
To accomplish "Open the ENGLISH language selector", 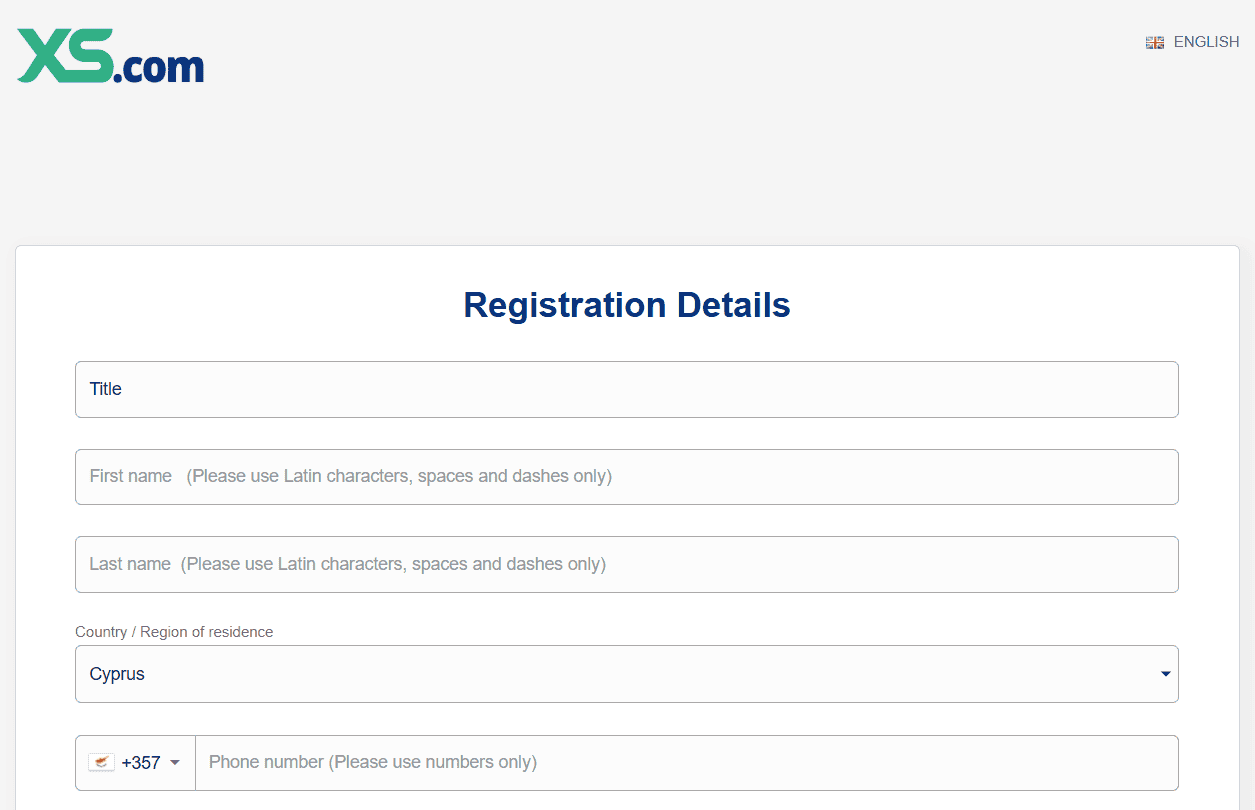I will 1192,42.
